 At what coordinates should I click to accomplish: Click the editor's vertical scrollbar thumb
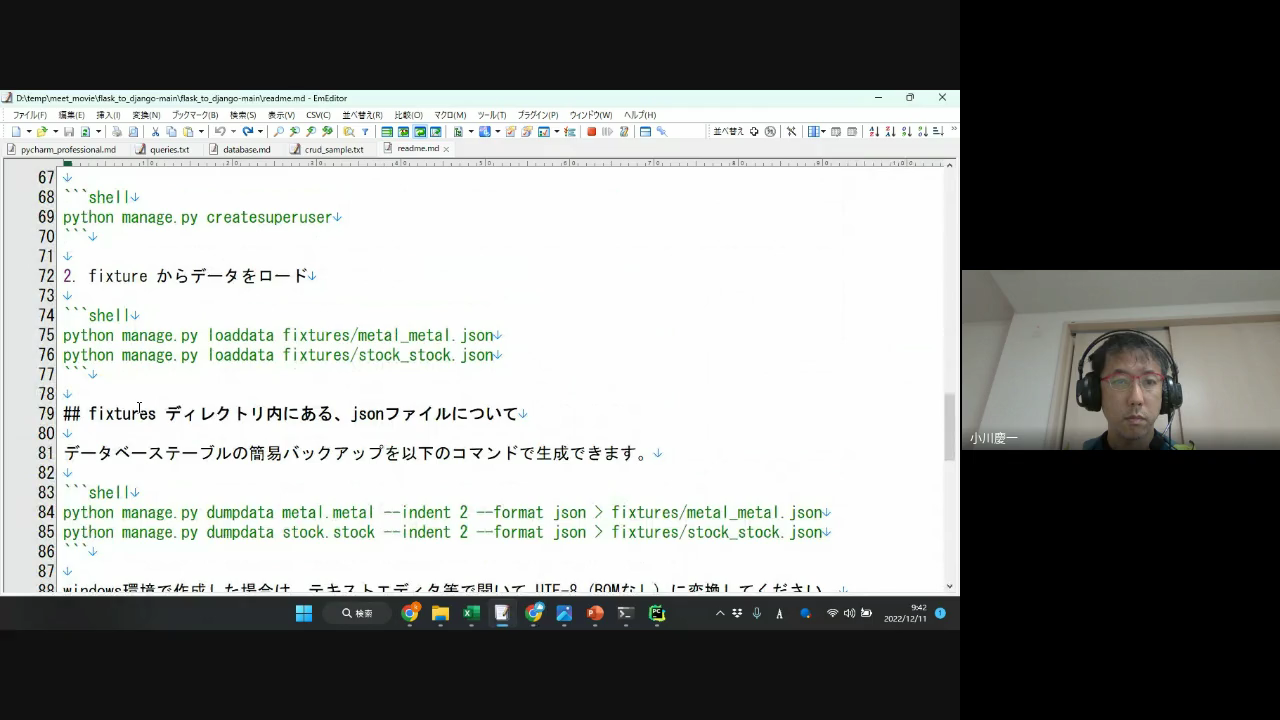coord(949,427)
